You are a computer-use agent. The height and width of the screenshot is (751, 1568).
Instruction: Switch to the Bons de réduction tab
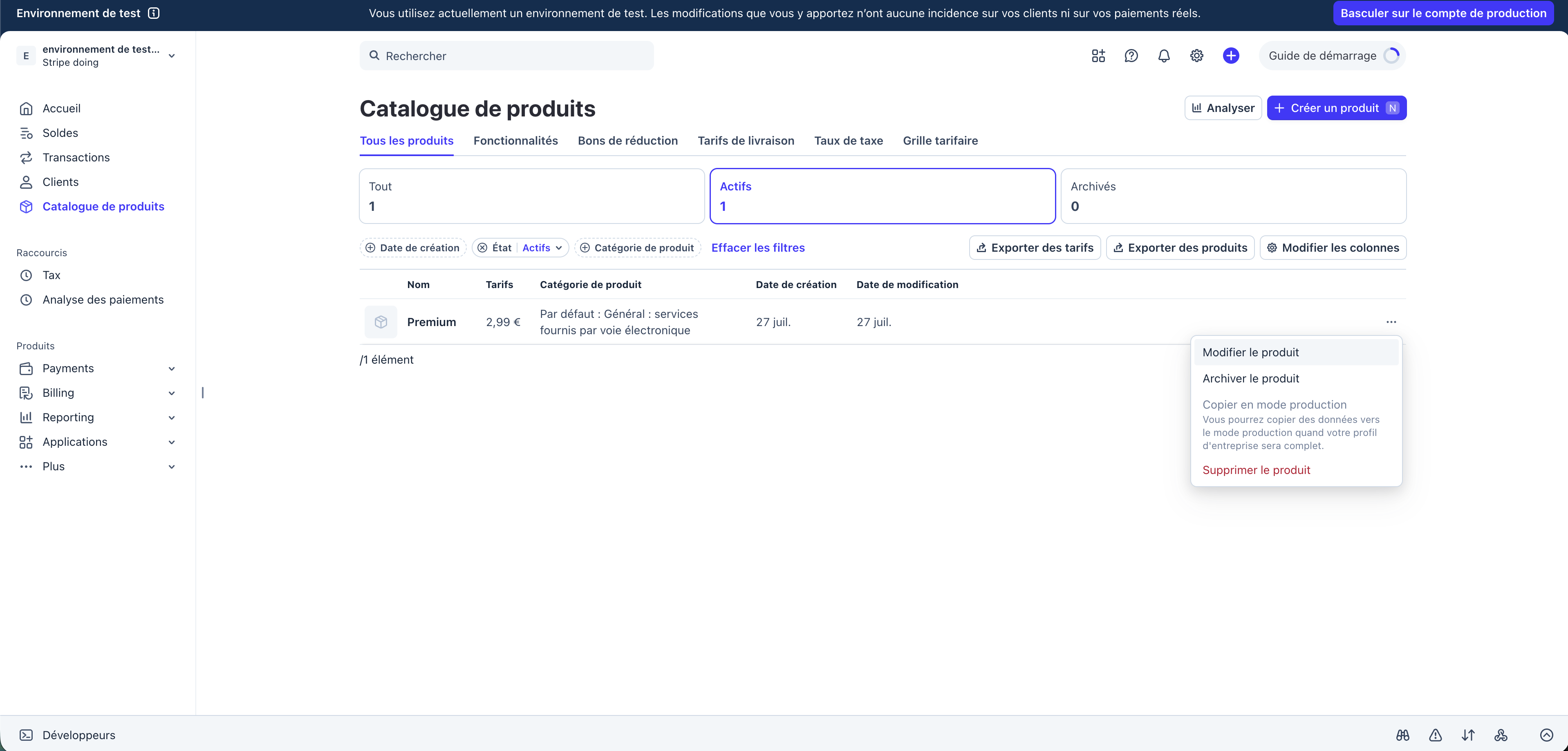click(x=627, y=141)
